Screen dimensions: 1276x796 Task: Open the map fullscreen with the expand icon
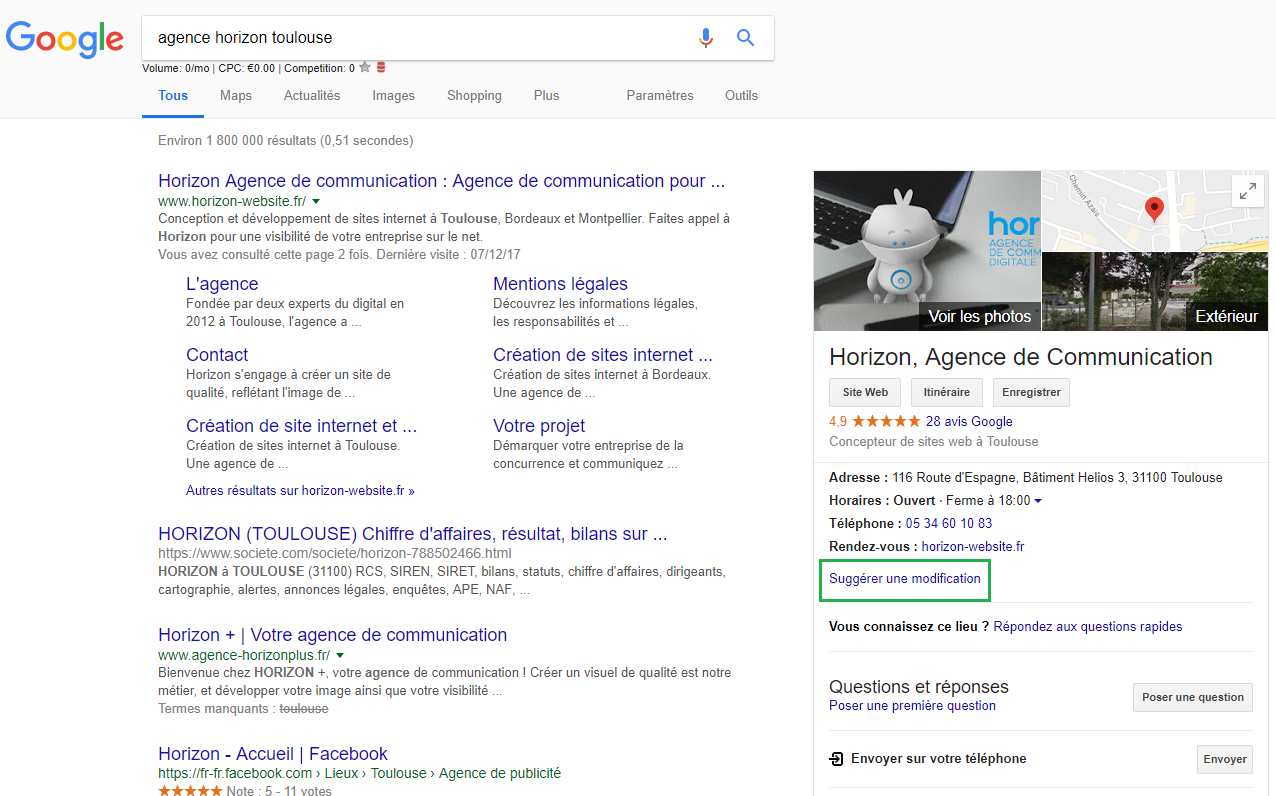[1248, 190]
